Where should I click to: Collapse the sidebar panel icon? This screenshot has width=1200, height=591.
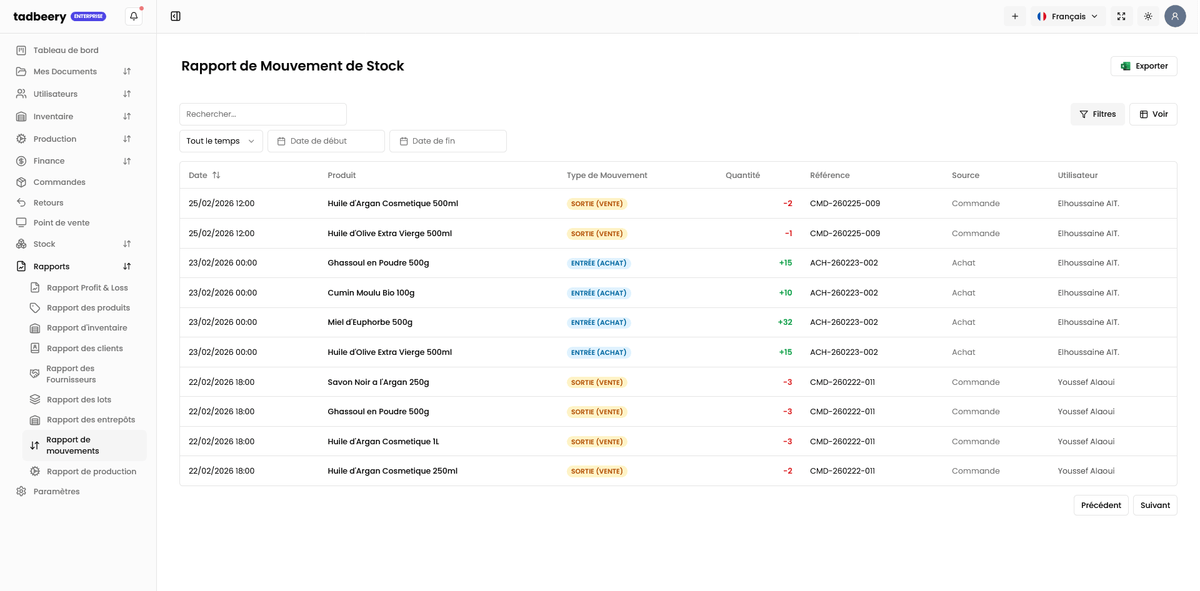coord(176,16)
